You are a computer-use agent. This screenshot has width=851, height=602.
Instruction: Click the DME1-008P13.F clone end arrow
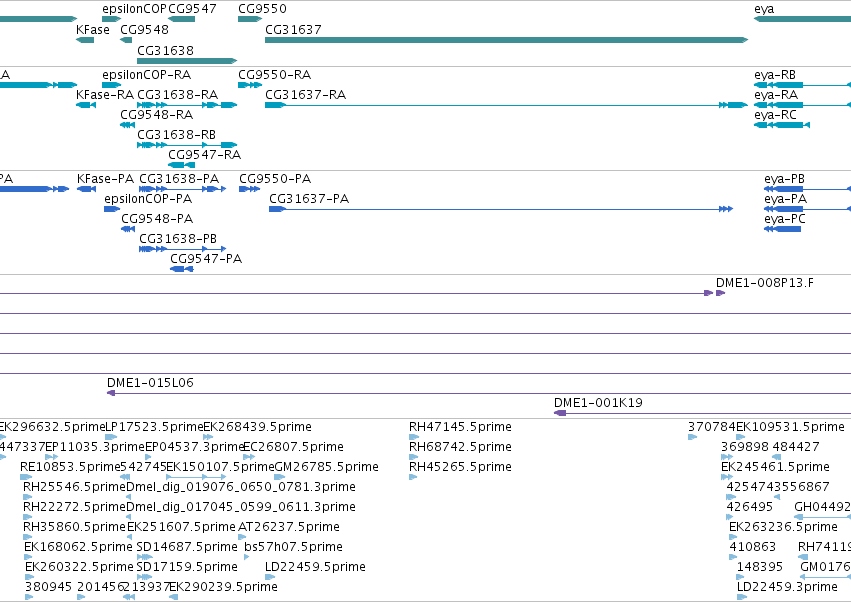(x=720, y=293)
